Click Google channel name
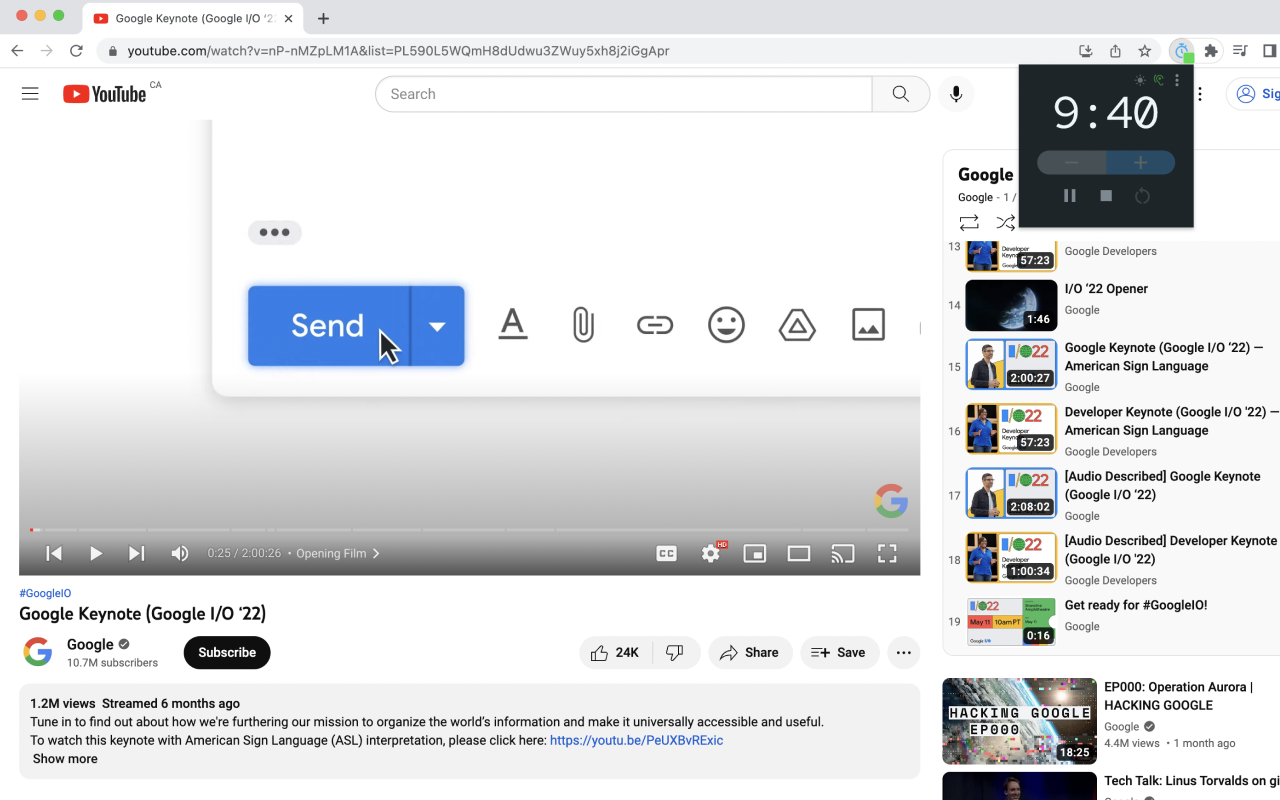1280x800 pixels. (x=90, y=644)
